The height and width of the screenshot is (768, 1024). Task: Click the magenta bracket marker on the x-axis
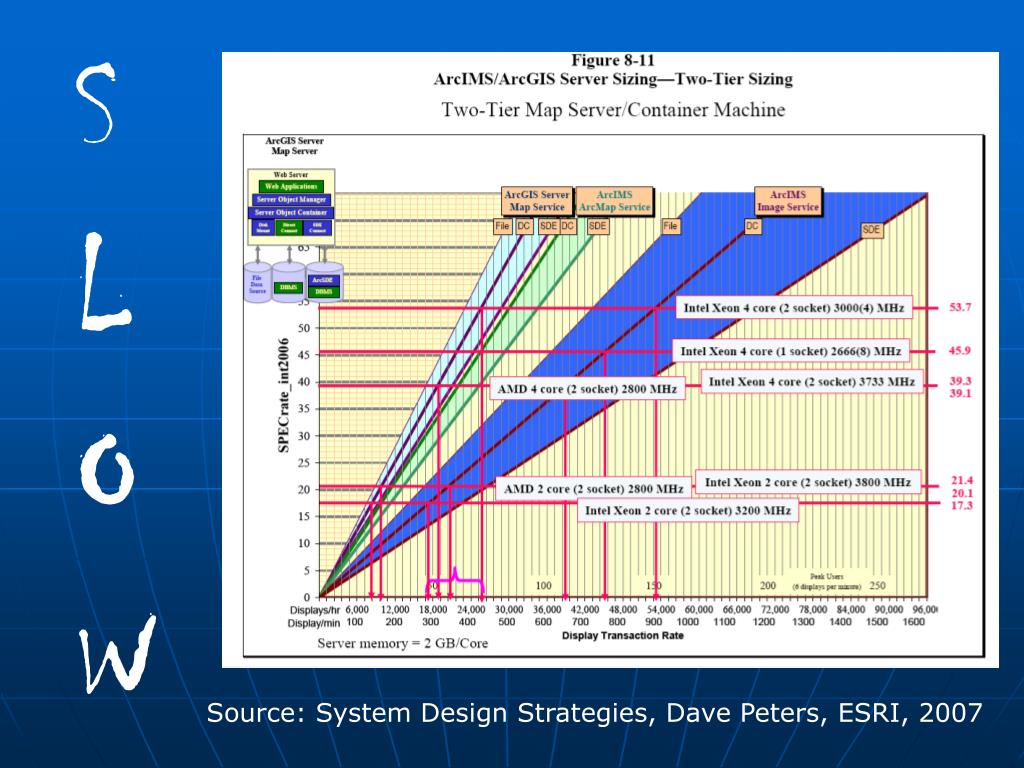click(x=455, y=579)
